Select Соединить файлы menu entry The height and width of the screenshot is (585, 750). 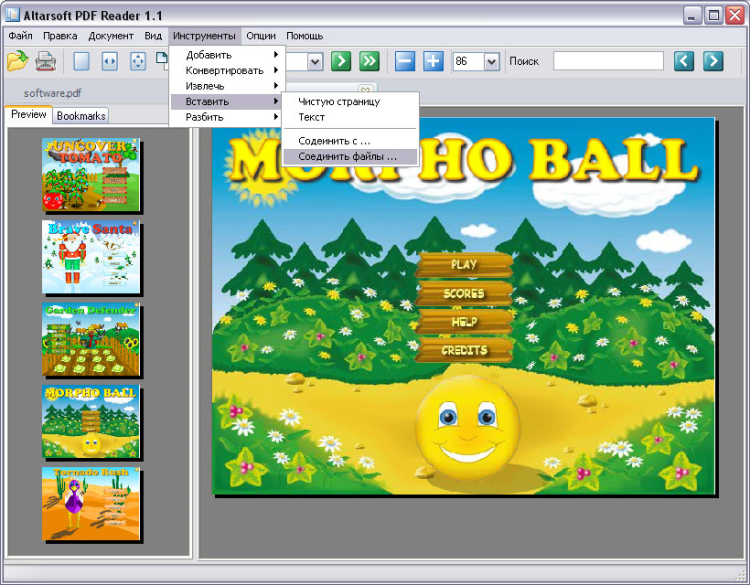pos(347,156)
